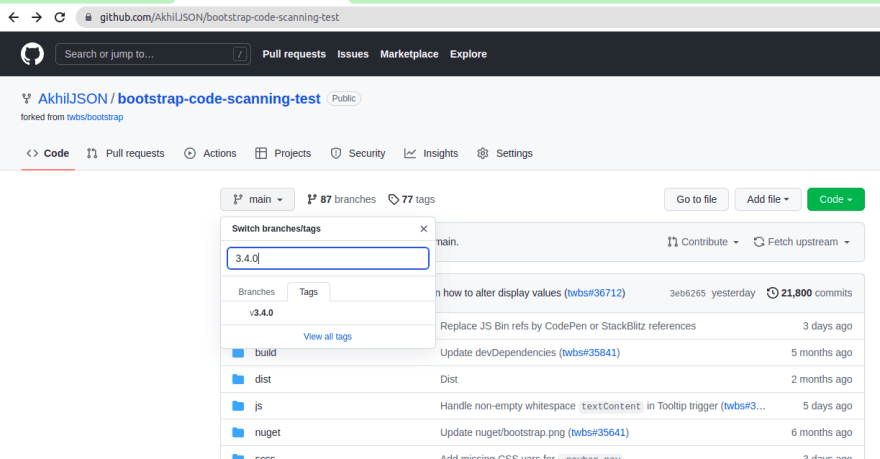Open the dist folder name
This screenshot has height=459, width=880.
[x=263, y=379]
